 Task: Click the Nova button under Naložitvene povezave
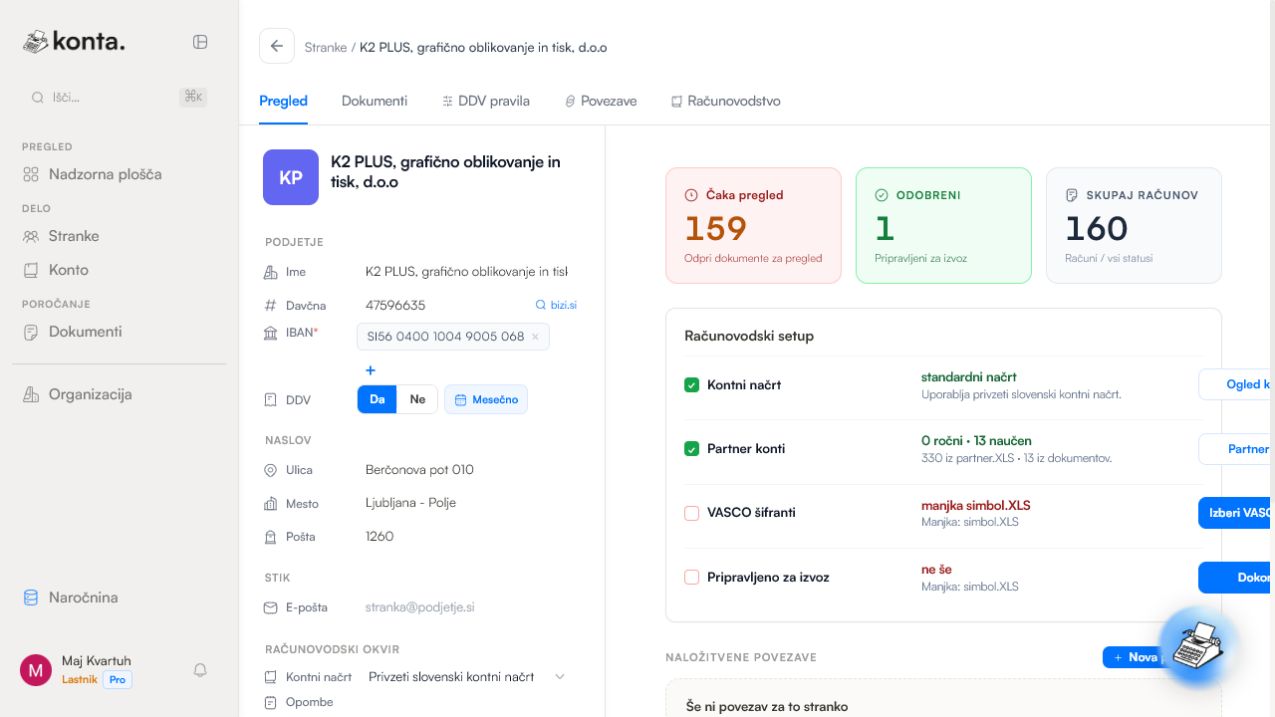[x=1135, y=657]
